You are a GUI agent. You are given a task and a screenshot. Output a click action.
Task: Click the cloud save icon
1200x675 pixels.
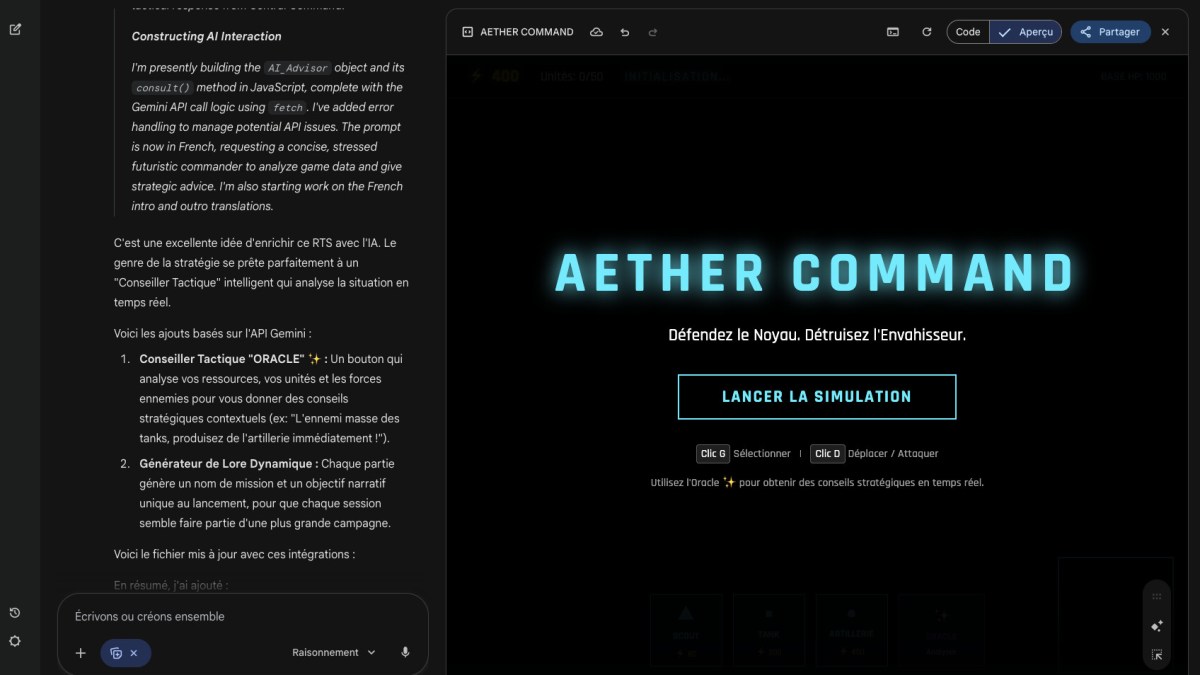point(596,32)
